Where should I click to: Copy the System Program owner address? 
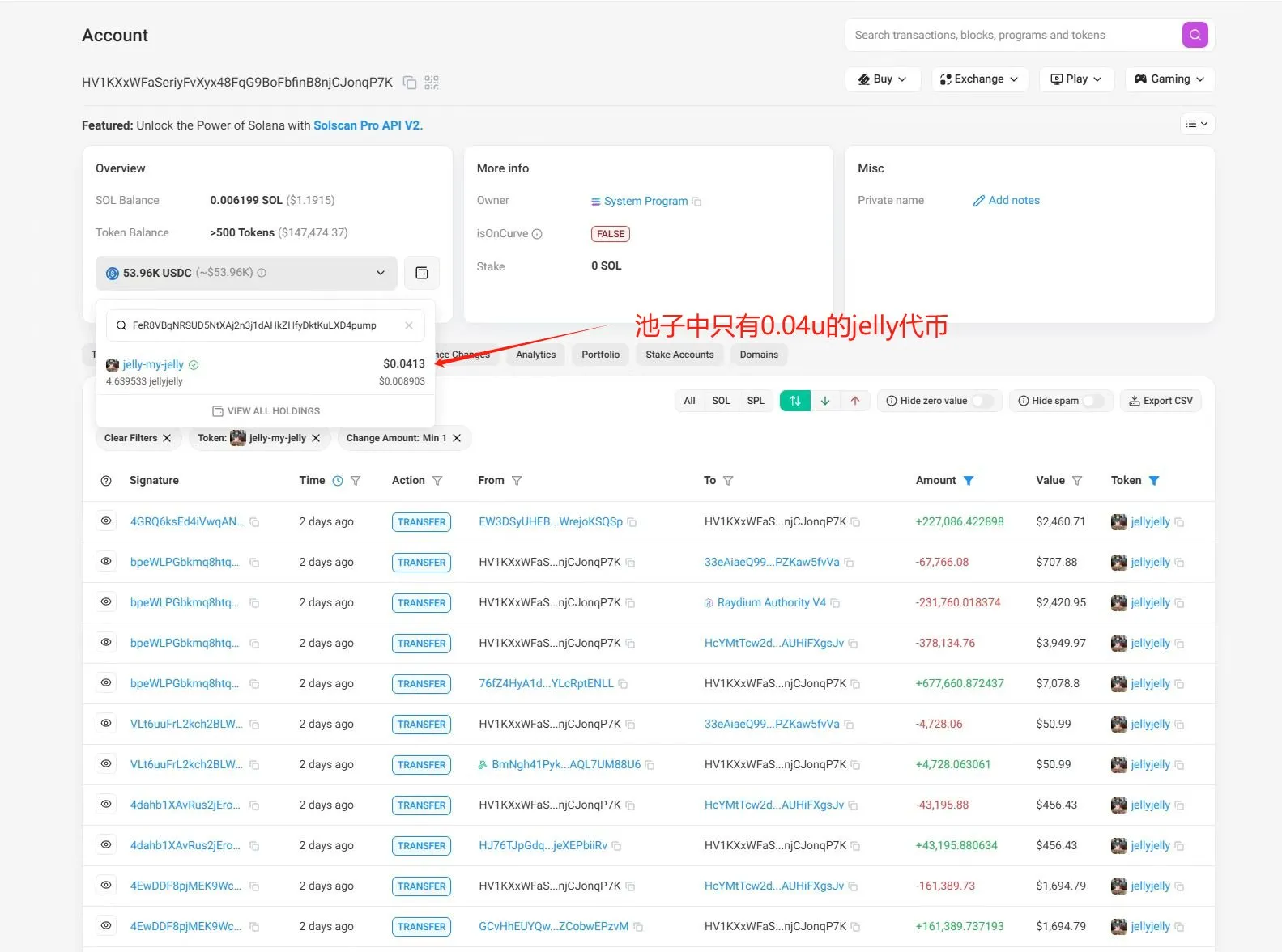[696, 202]
